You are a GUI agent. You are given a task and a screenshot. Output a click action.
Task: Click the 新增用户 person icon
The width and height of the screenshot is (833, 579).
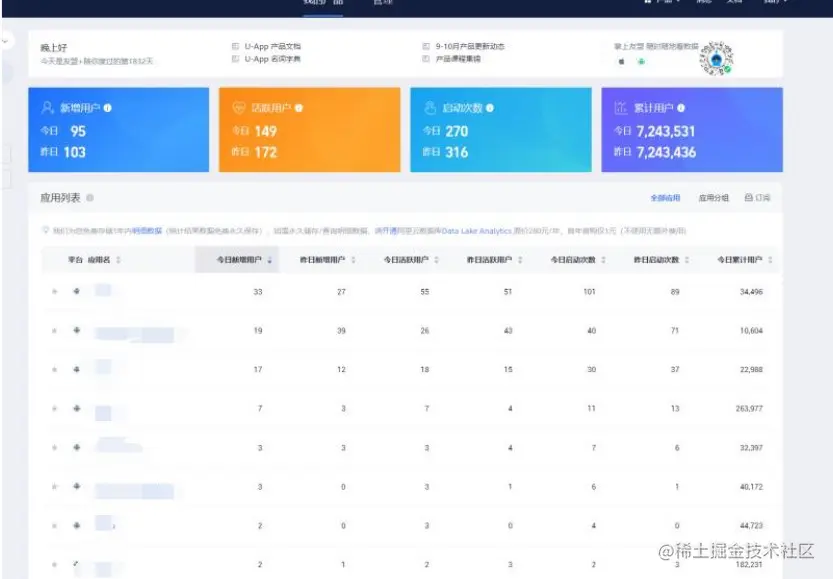47,108
